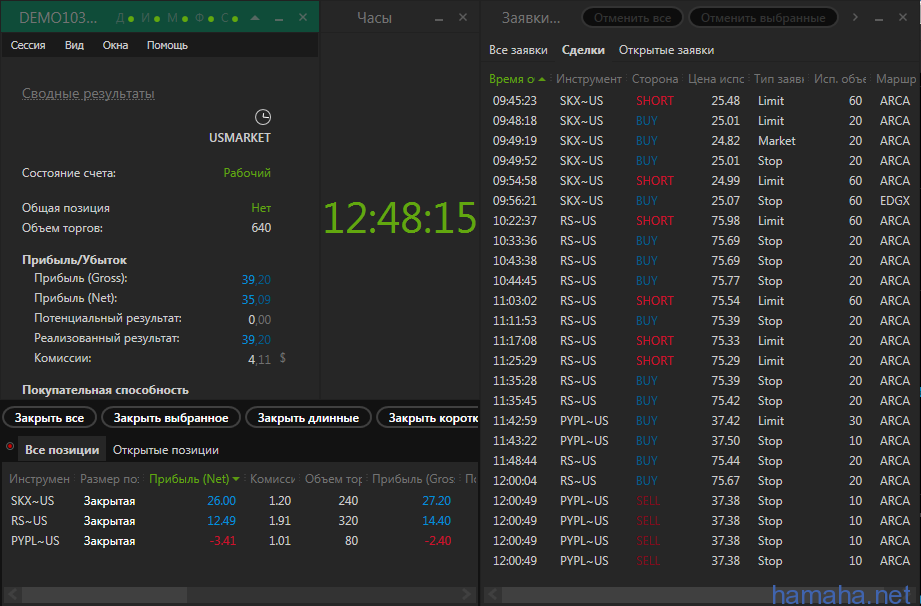The width and height of the screenshot is (921, 606).
Task: Sort positions by the Размер позиции column header
Action: point(109,479)
